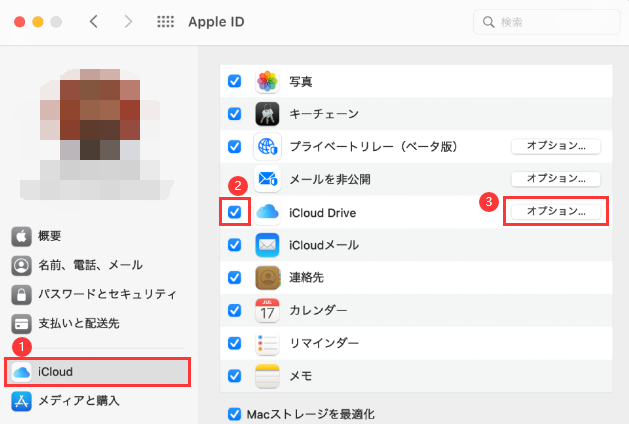The height and width of the screenshot is (424, 629).
Task: Click the iCloud Drive label text
Action: [323, 213]
